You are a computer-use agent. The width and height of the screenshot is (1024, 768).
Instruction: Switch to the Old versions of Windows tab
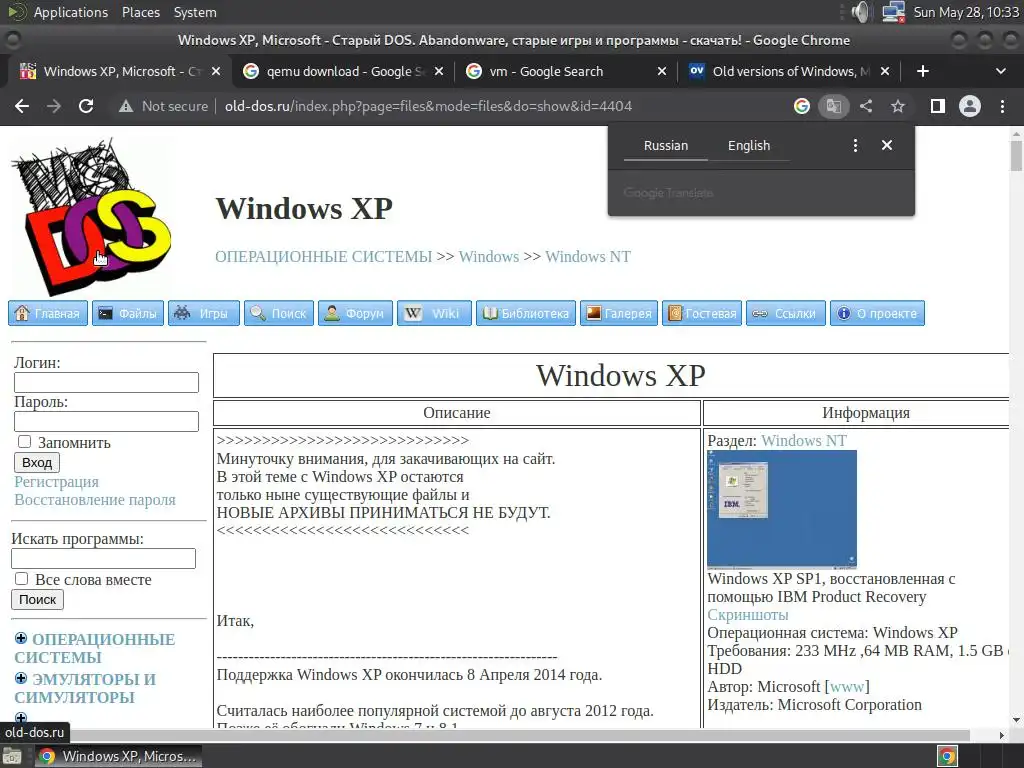click(x=789, y=71)
